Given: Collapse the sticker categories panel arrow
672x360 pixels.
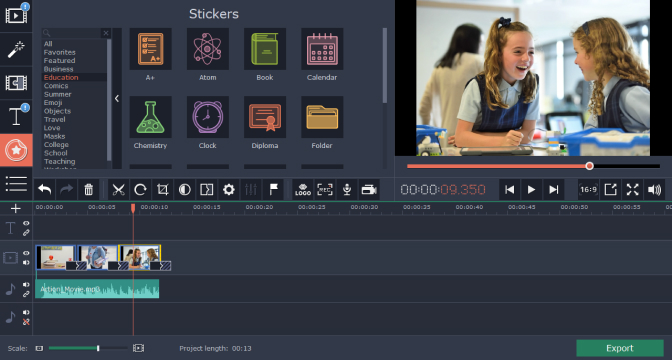Looking at the screenshot, I should [x=117, y=99].
